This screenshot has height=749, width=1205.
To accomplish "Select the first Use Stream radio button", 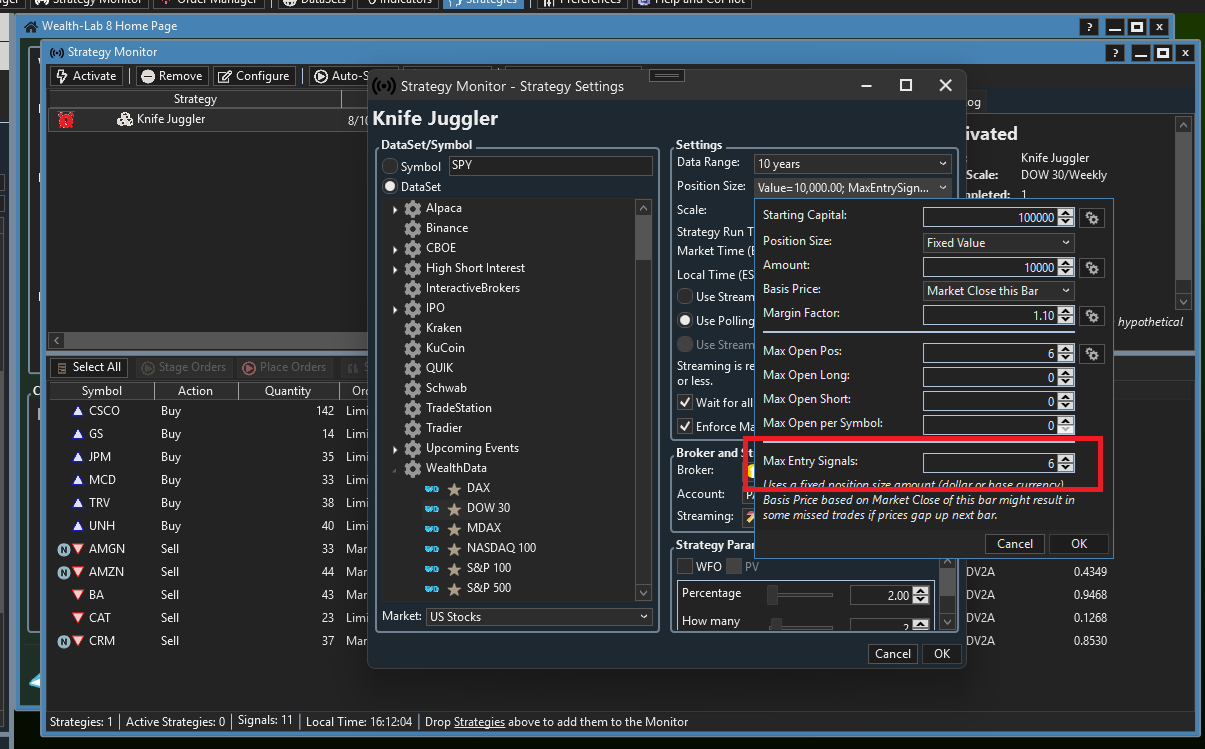I will [x=685, y=296].
